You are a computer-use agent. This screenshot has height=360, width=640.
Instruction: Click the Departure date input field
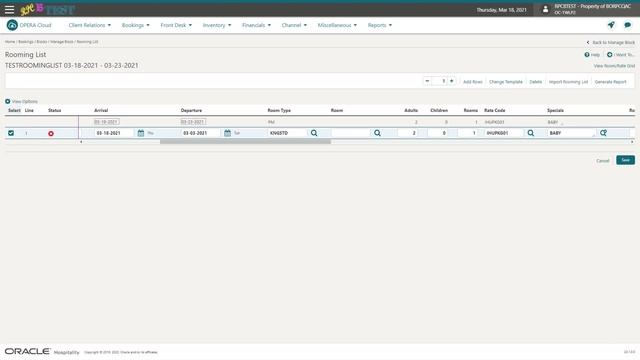[201, 133]
